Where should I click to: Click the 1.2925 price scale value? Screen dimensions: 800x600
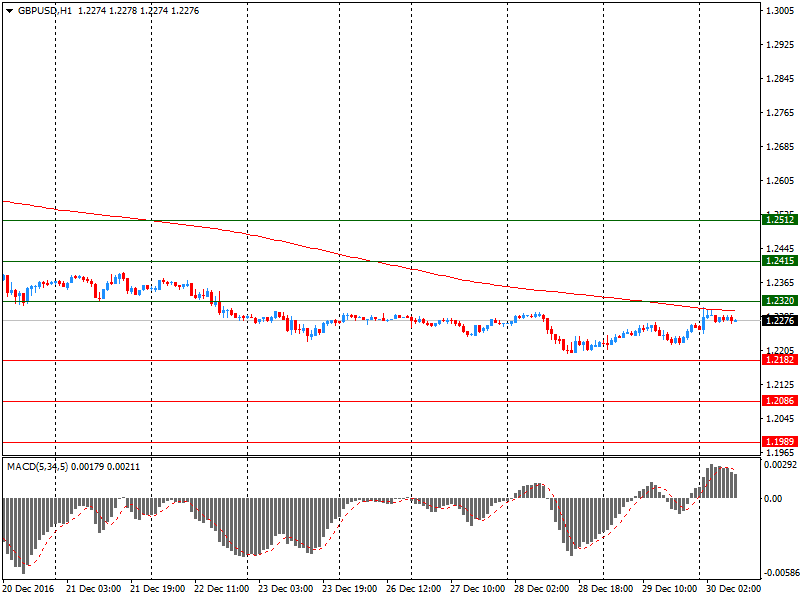tap(780, 45)
